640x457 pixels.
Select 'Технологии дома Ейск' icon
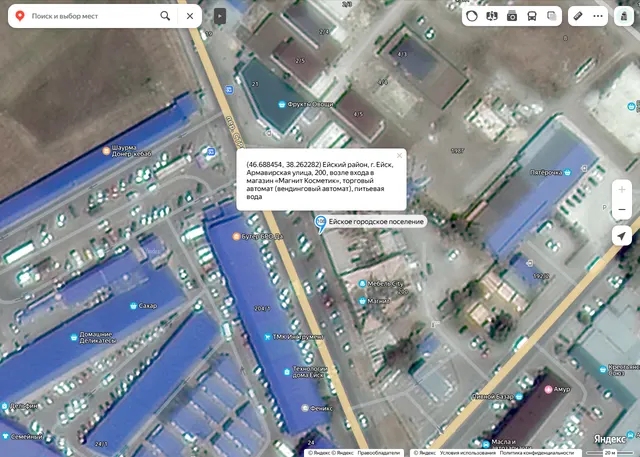pyautogui.click(x=287, y=372)
